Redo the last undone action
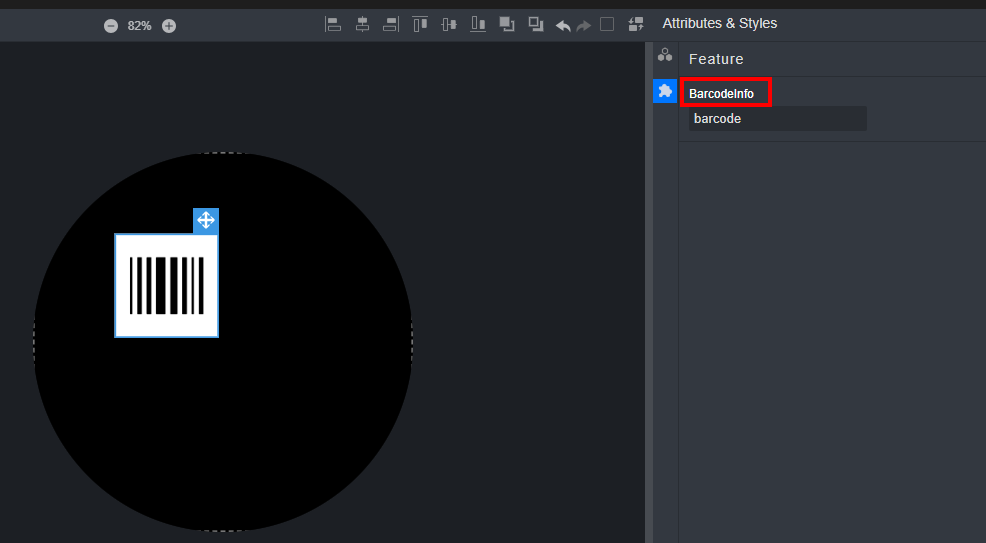Viewport: 986px width, 543px height. [584, 25]
